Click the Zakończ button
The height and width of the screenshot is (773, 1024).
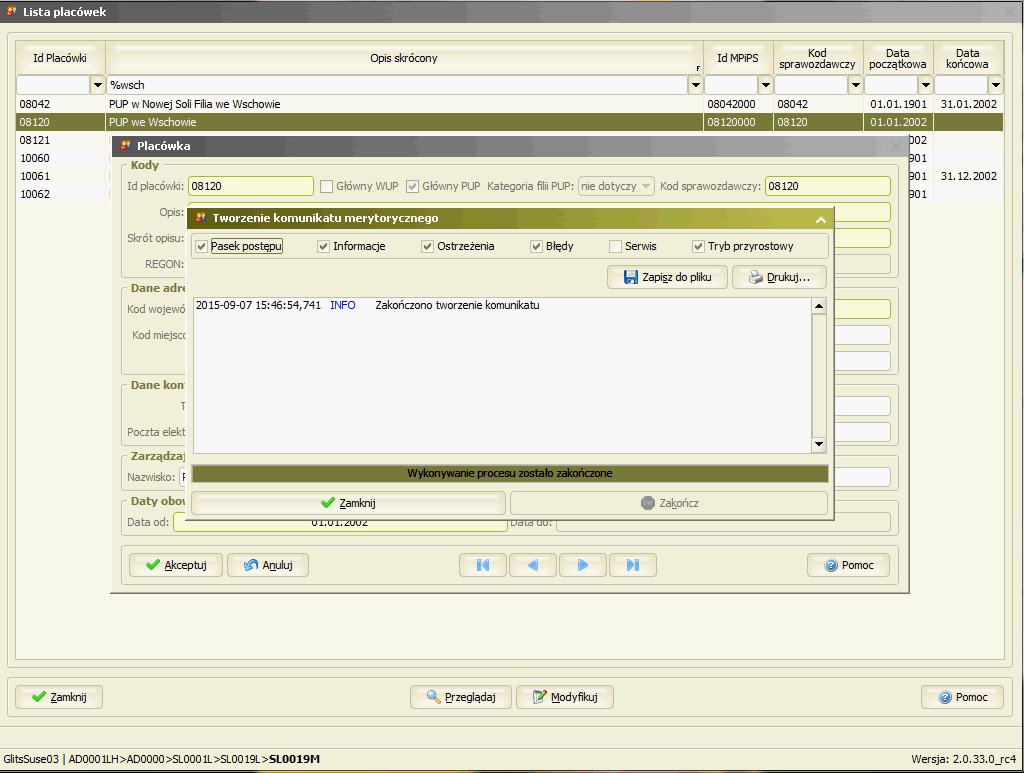(669, 503)
